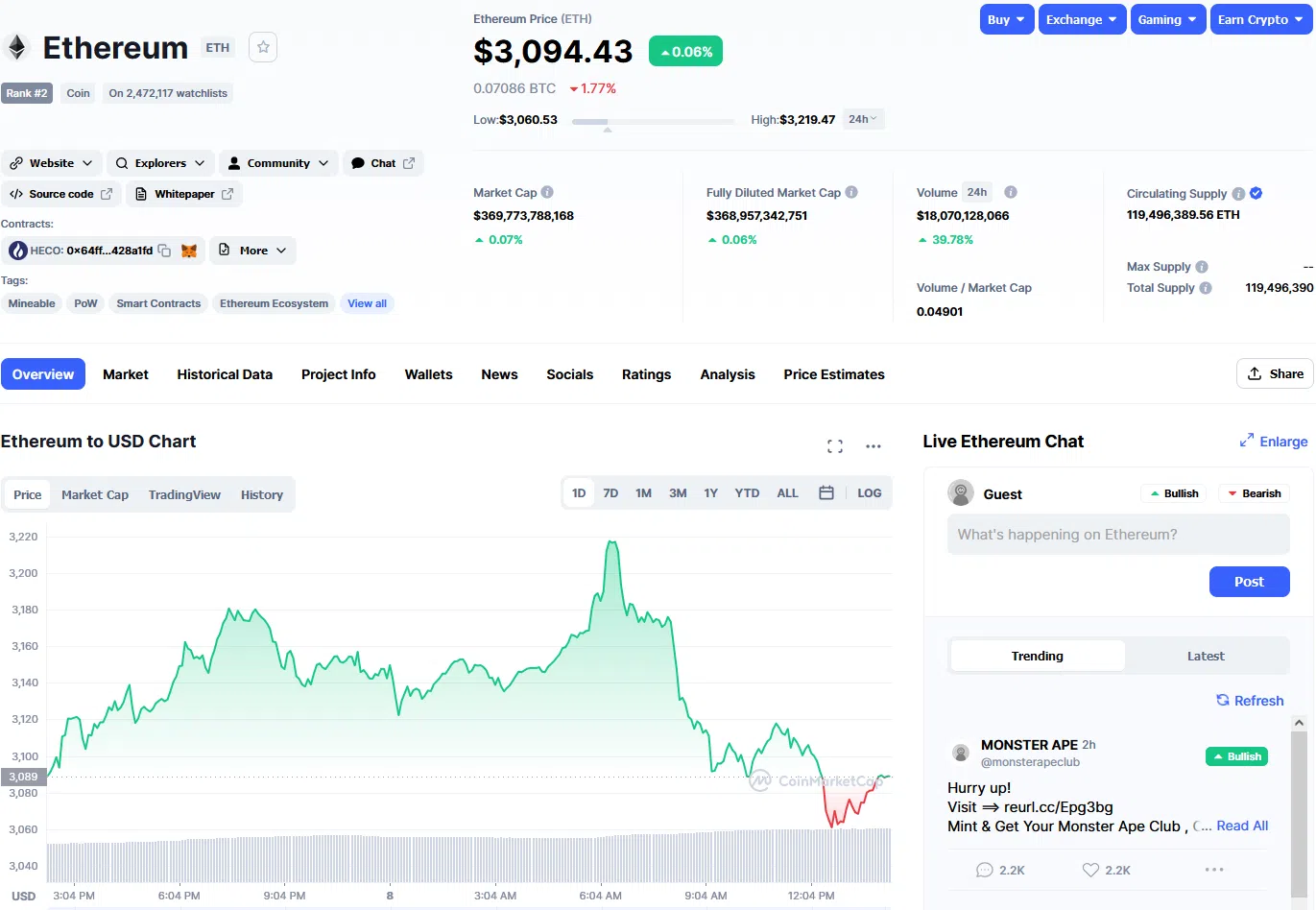Open info icon next to Market Cap
The image size is (1316, 910).
547,192
